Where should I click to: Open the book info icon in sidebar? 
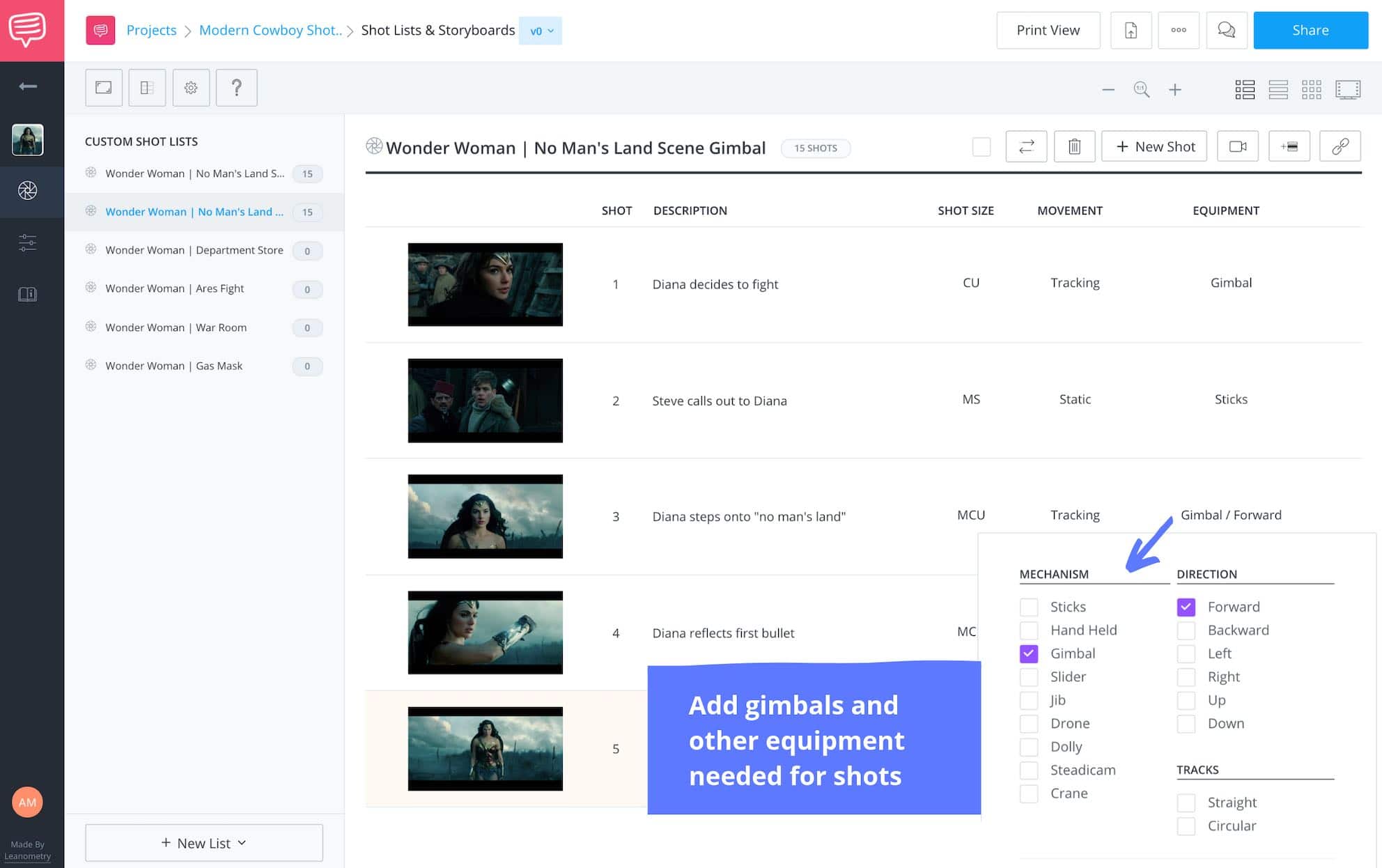[28, 294]
